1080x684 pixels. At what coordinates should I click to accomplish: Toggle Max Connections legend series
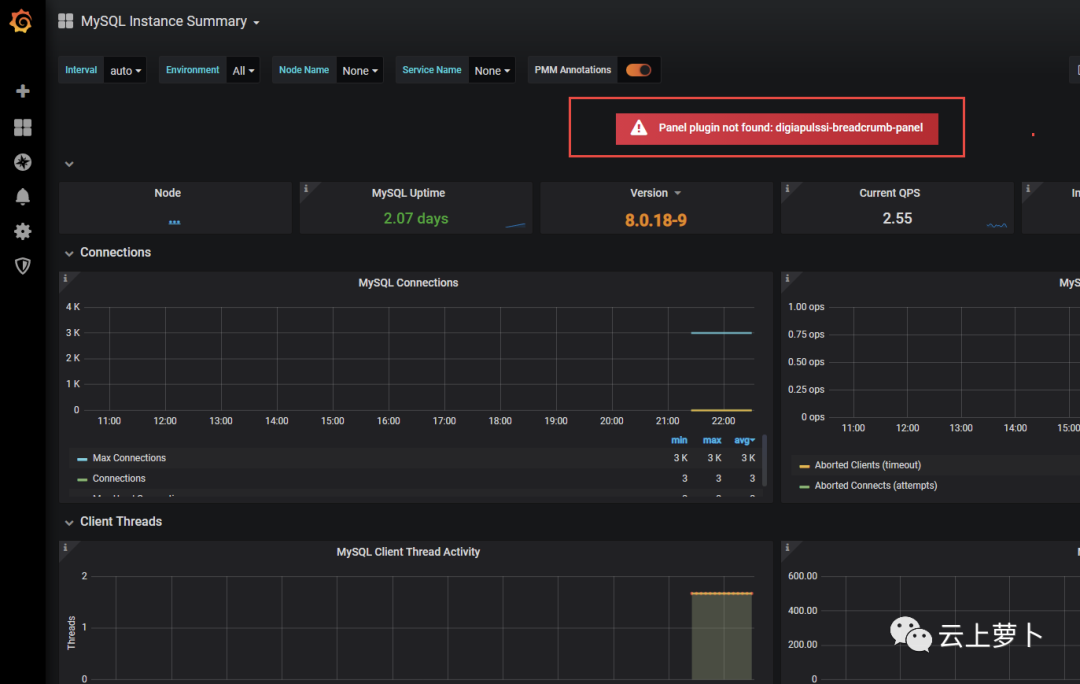point(129,458)
